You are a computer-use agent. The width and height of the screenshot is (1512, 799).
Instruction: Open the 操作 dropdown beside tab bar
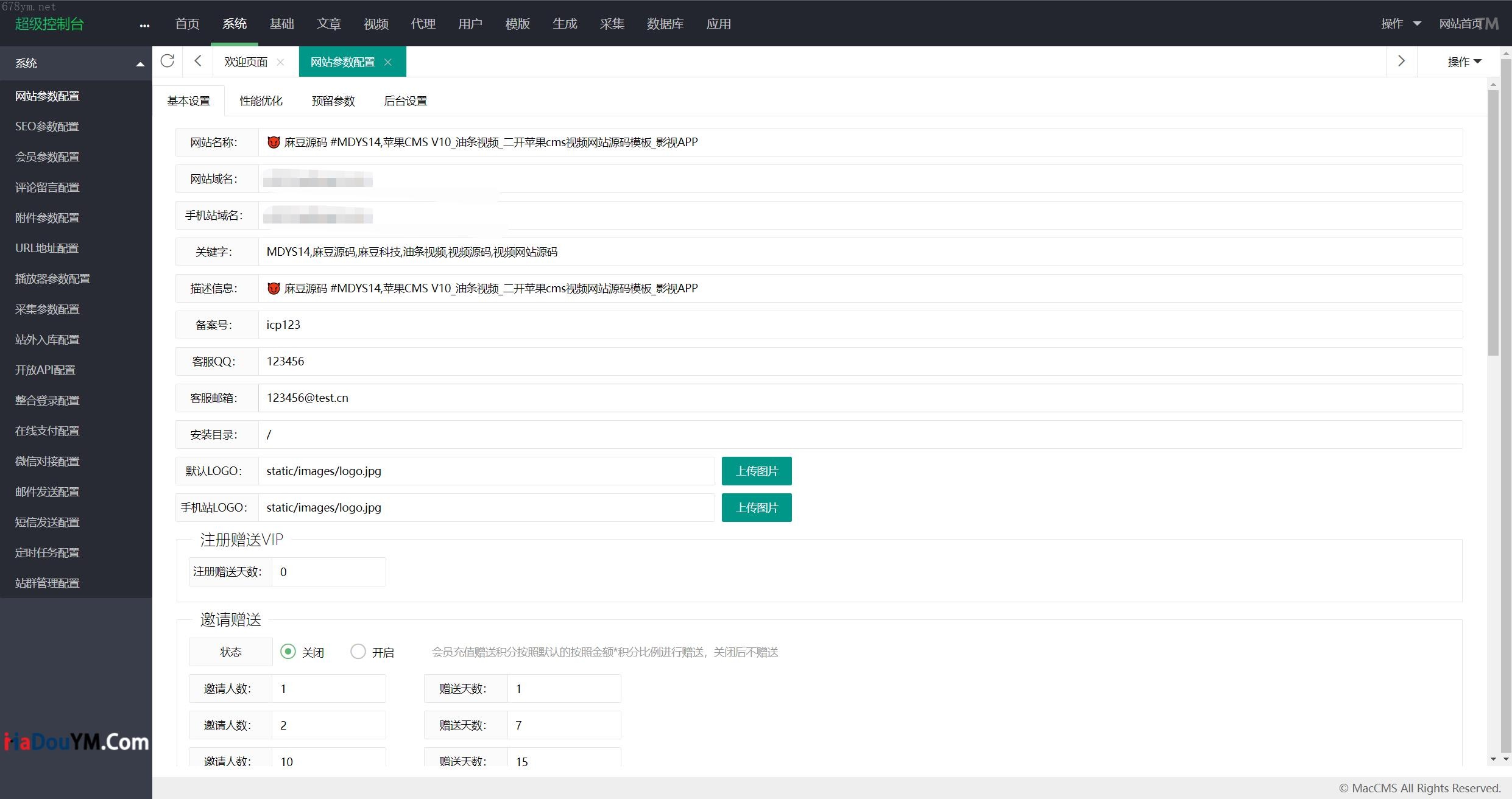tap(1464, 62)
